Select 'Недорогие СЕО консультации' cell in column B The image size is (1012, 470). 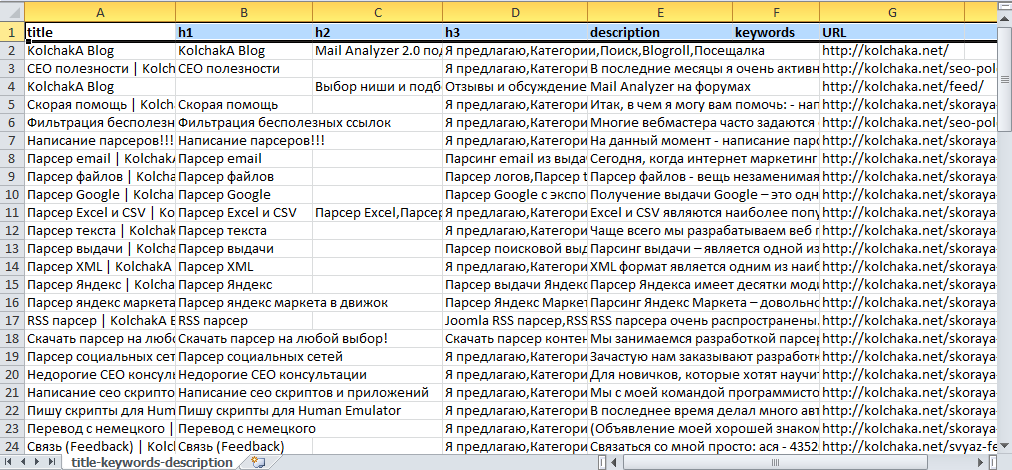pyautogui.click(x=244, y=374)
